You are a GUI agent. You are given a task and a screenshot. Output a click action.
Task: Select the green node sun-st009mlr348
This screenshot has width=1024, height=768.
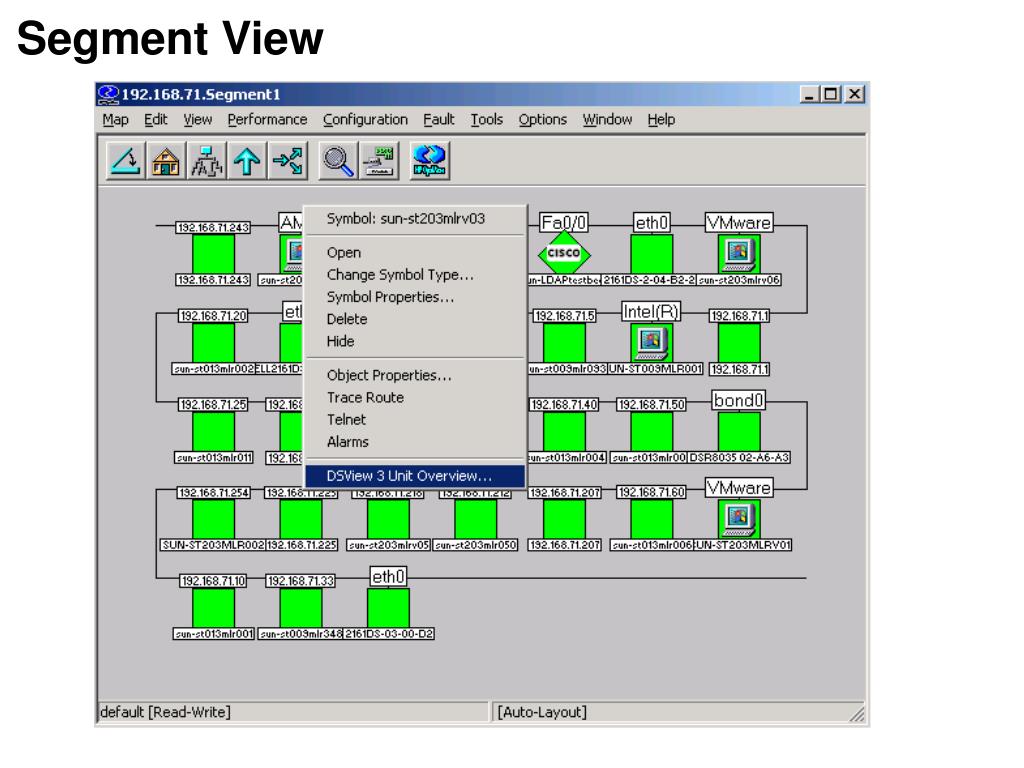300,607
